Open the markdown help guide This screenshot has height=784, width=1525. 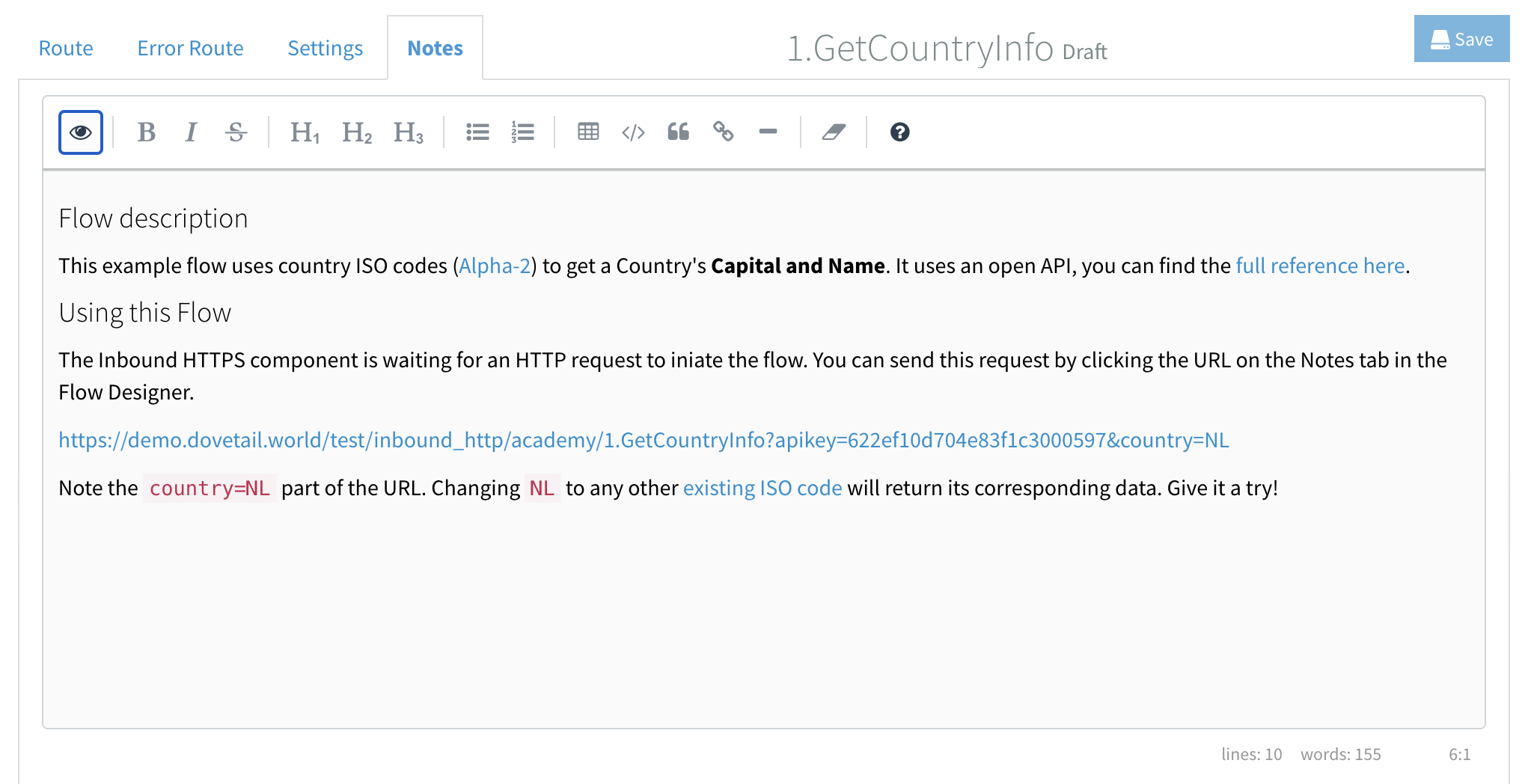899,132
